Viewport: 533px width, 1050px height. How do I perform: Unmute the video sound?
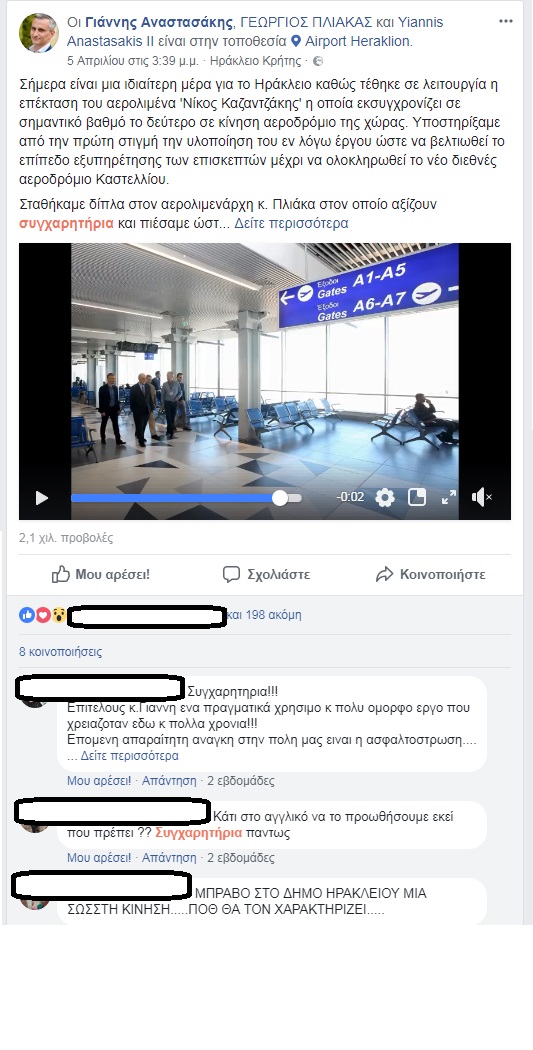point(481,497)
